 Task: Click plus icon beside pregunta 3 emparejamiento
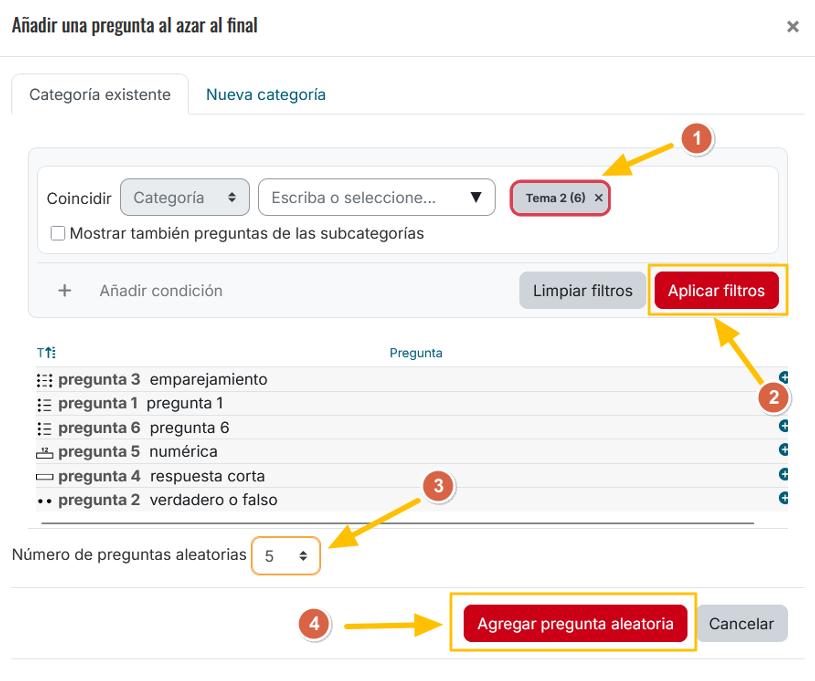coord(784,378)
